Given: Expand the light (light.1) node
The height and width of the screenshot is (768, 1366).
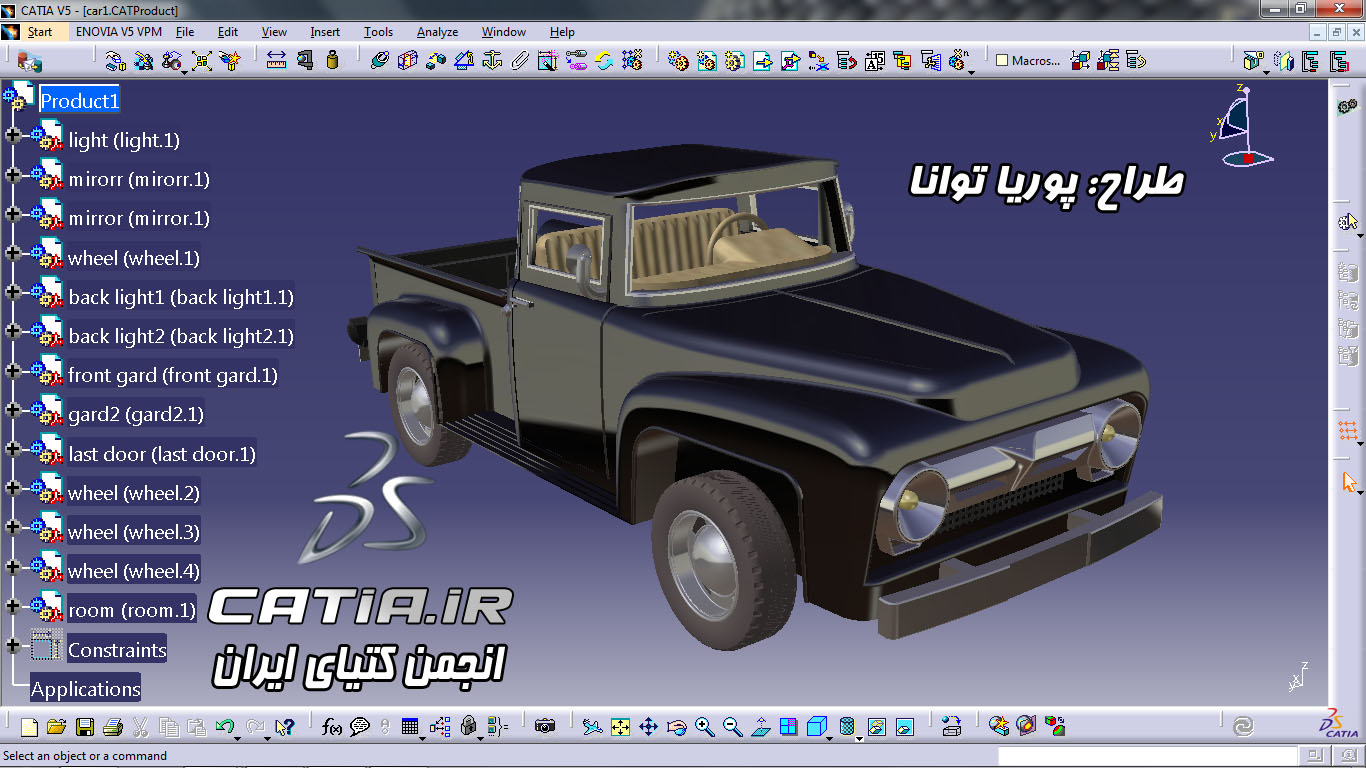Looking at the screenshot, I should [x=12, y=135].
